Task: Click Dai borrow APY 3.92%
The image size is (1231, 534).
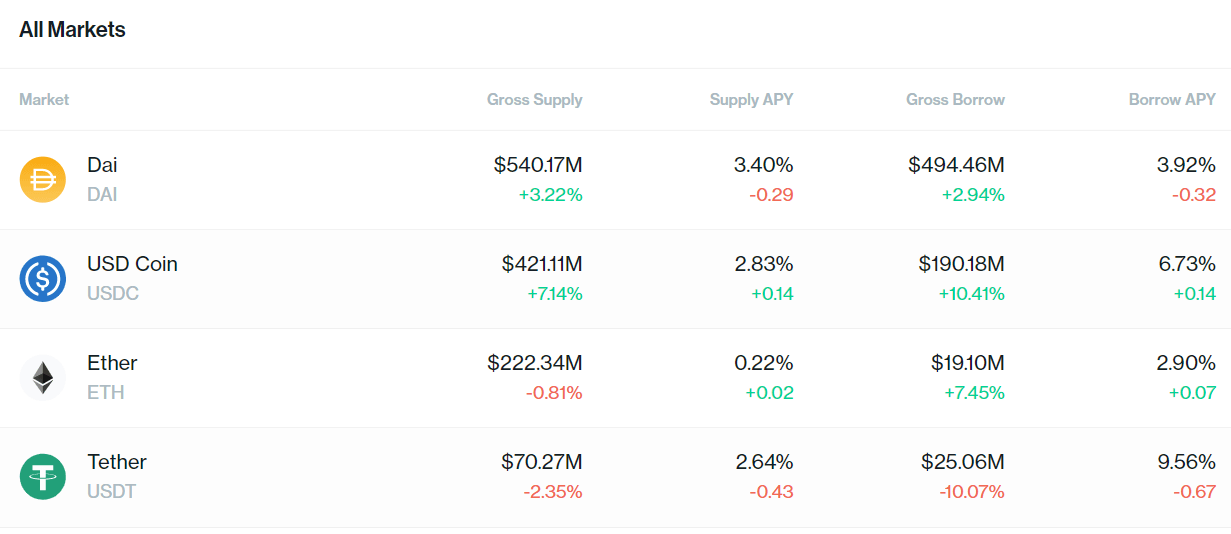Action: click(x=1186, y=165)
